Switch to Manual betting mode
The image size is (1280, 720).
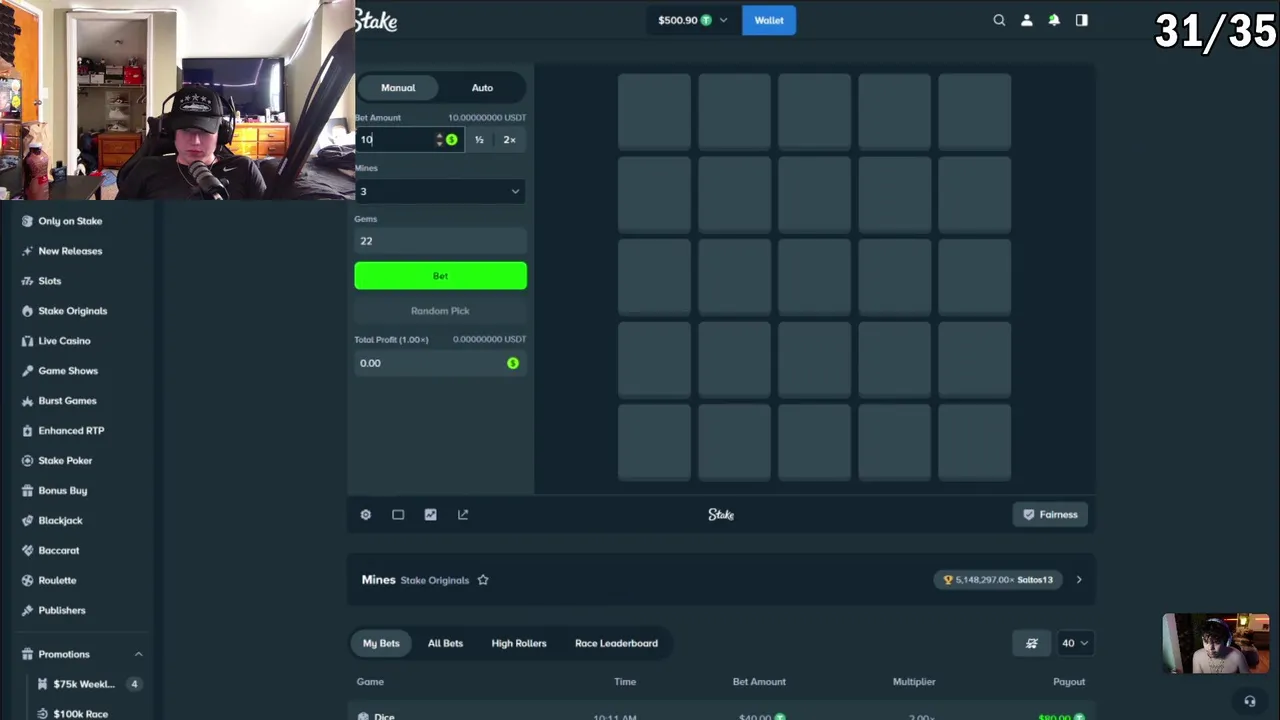point(398,88)
